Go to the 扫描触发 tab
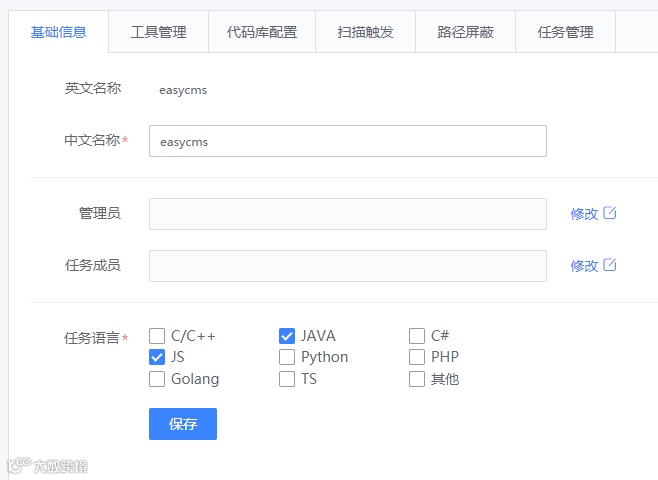The image size is (658, 480). (x=366, y=32)
